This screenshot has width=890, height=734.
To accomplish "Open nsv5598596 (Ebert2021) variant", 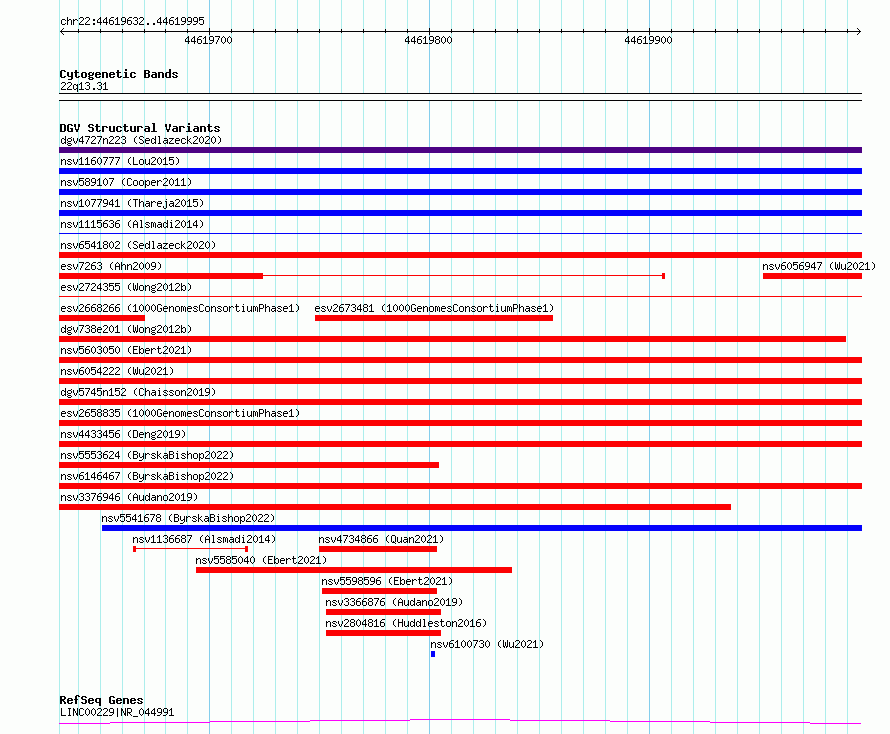I will point(387,581).
